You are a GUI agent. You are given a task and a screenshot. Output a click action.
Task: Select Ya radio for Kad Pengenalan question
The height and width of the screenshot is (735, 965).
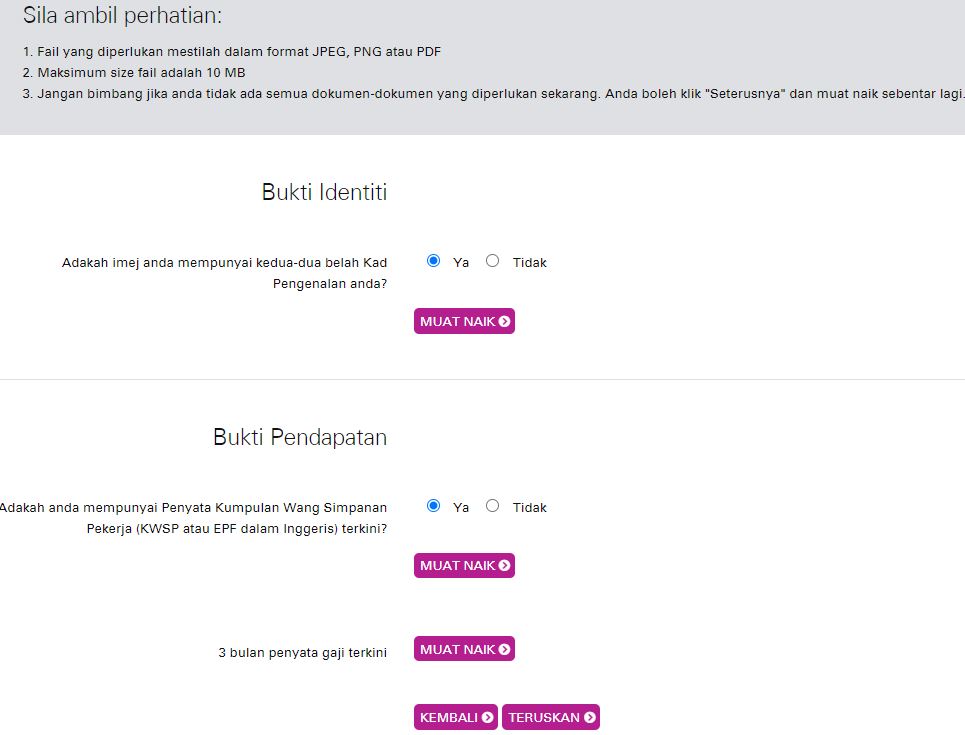(x=433, y=261)
